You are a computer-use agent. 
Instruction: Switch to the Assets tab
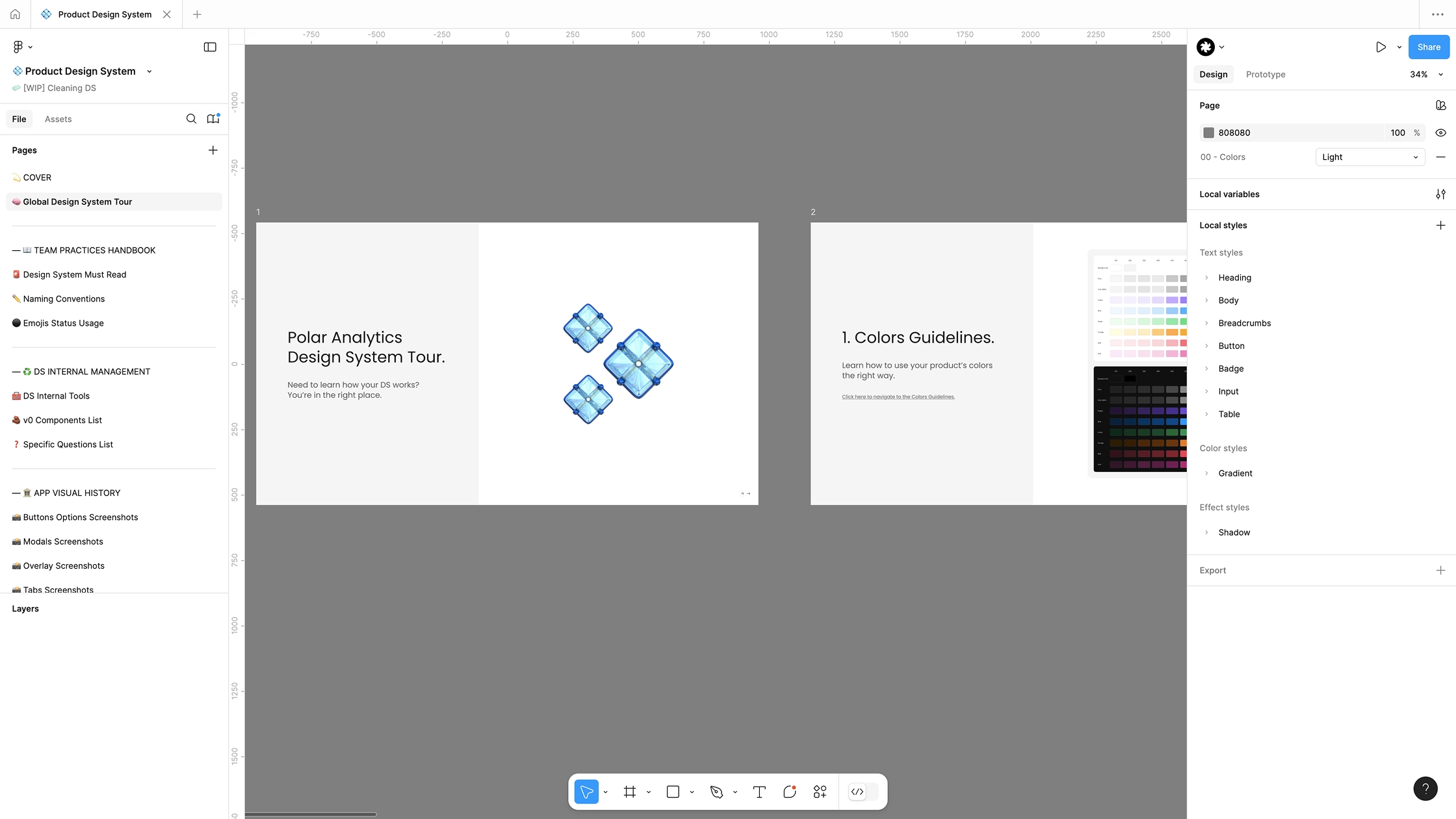click(58, 119)
